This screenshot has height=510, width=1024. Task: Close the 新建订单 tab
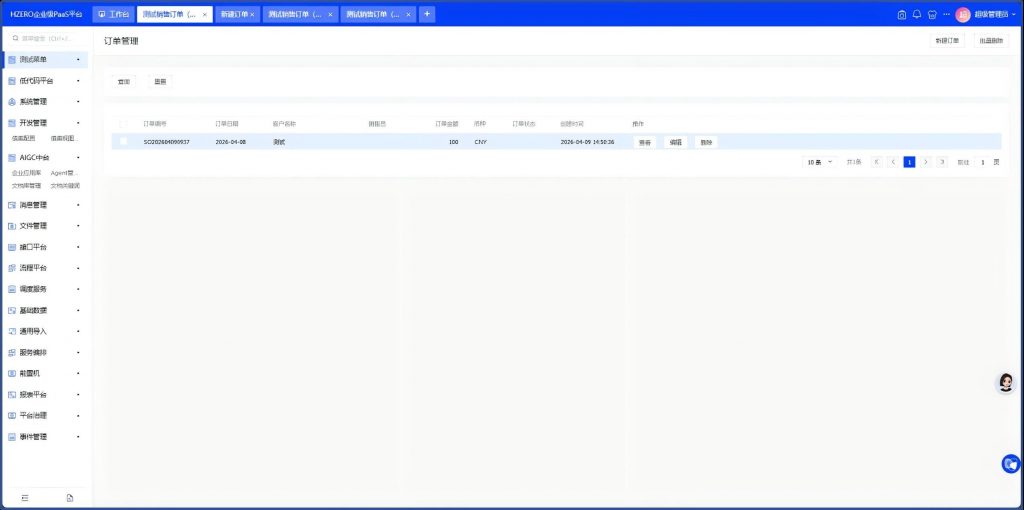[252, 15]
